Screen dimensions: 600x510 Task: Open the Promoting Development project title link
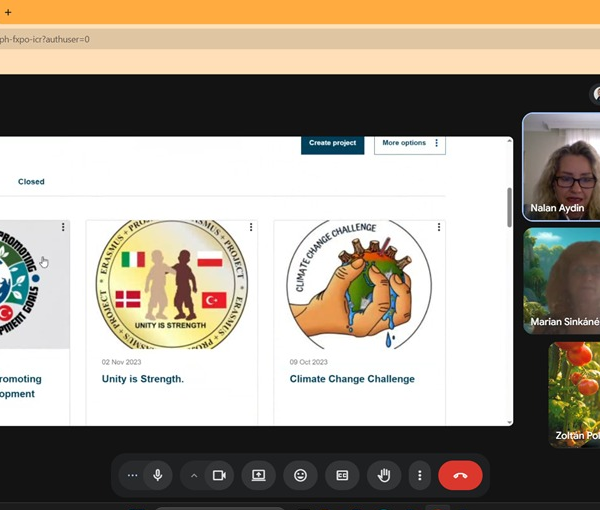(21, 386)
